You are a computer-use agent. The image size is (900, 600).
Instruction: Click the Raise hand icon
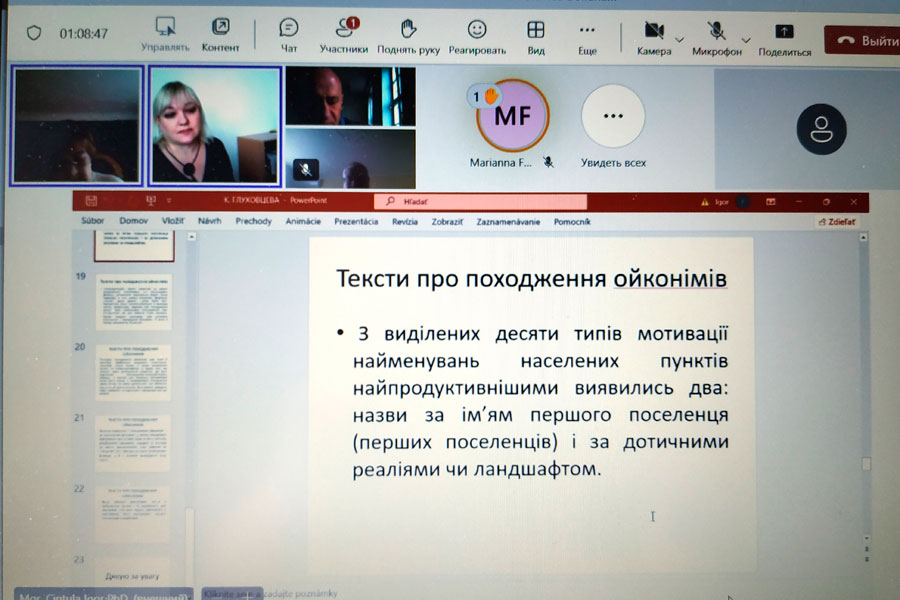coord(408,29)
